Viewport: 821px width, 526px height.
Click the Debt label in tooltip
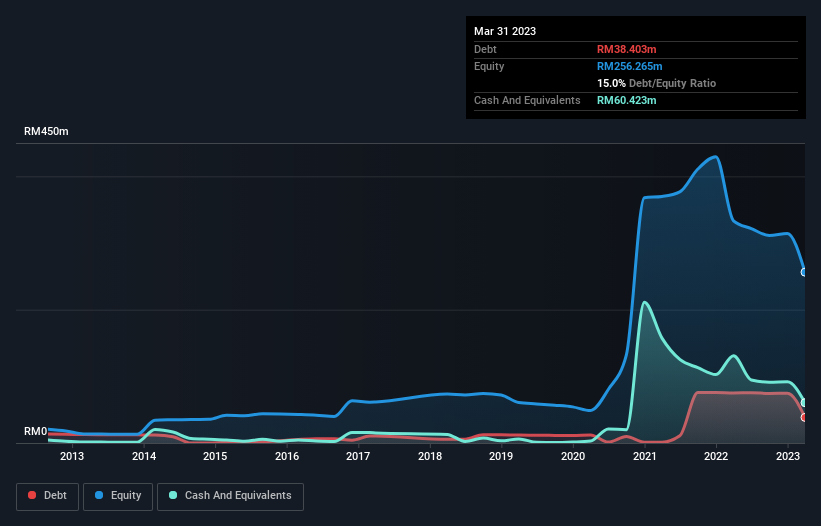[x=485, y=49]
